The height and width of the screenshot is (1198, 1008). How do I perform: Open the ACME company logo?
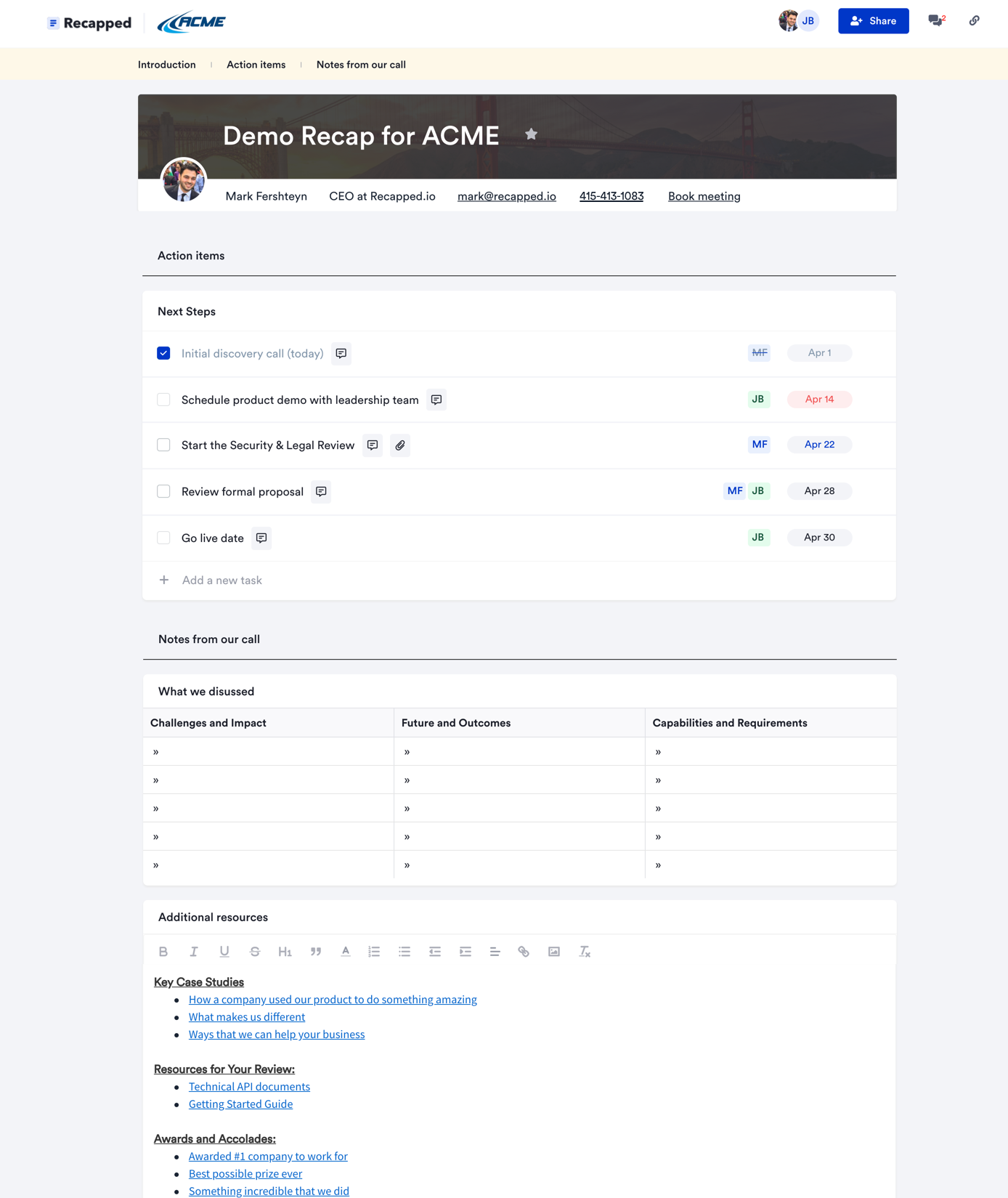tap(192, 23)
